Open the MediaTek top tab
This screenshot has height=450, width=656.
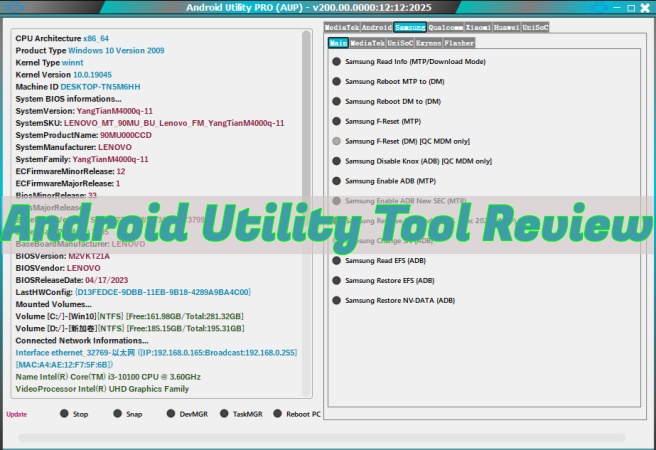342,27
